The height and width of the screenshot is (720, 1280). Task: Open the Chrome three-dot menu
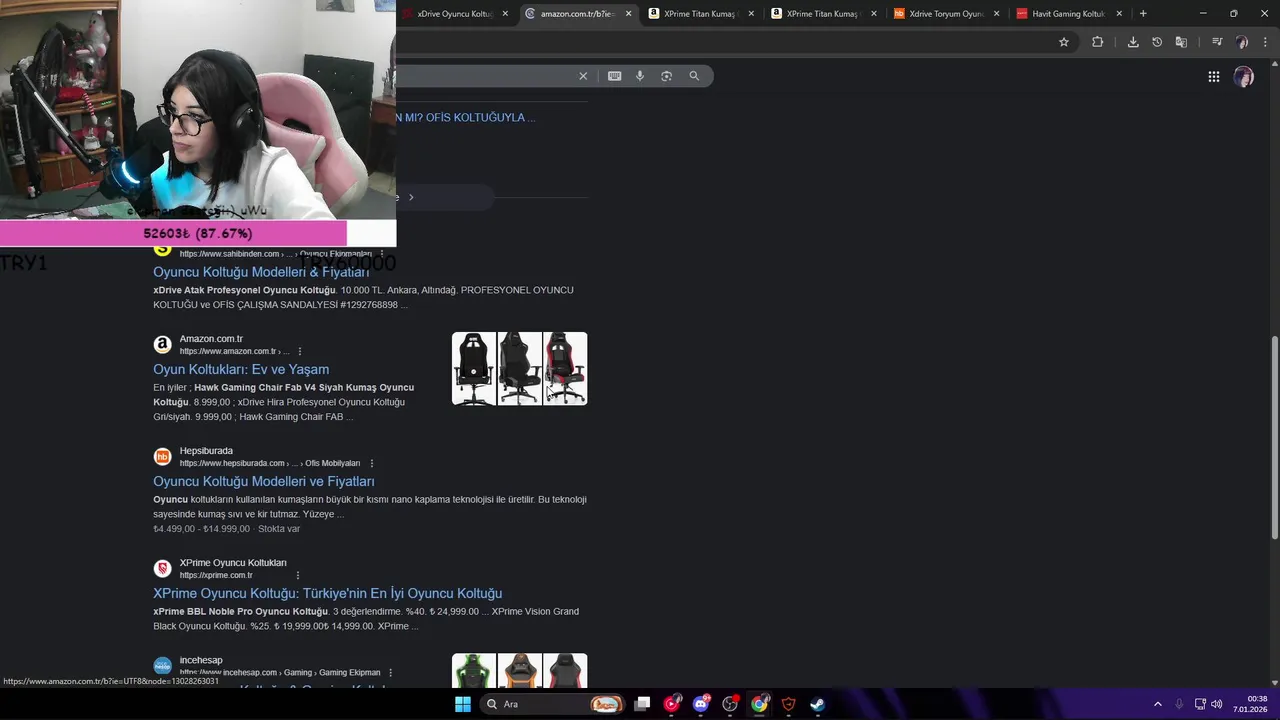click(1265, 42)
